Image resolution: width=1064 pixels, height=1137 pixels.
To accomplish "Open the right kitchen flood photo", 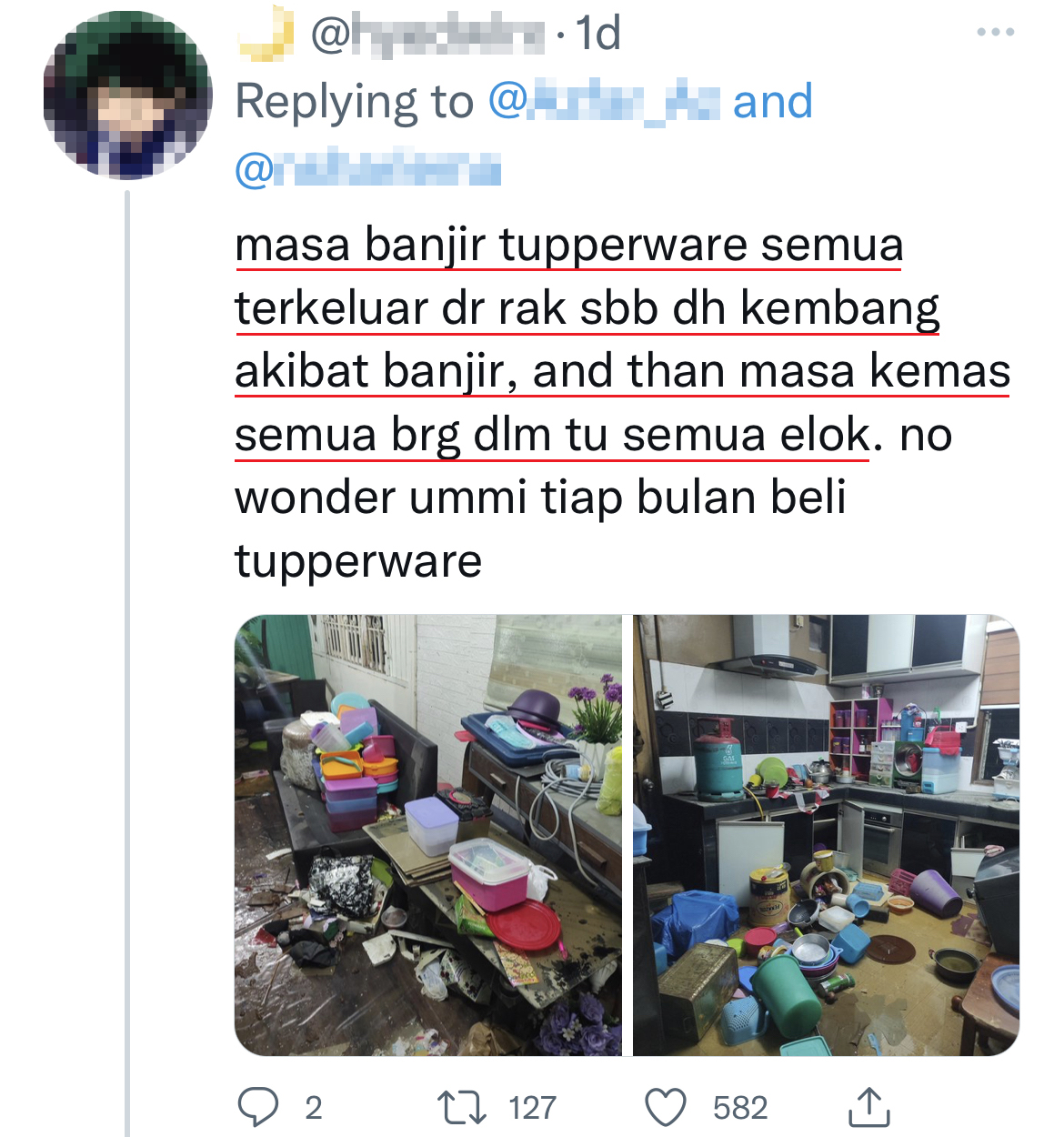I will point(826,835).
